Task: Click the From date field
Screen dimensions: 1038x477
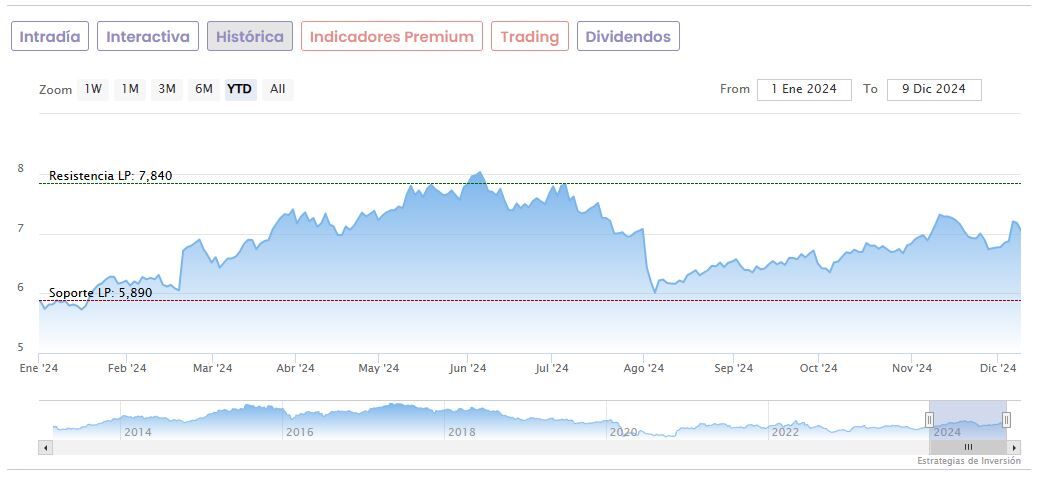Action: pos(804,89)
